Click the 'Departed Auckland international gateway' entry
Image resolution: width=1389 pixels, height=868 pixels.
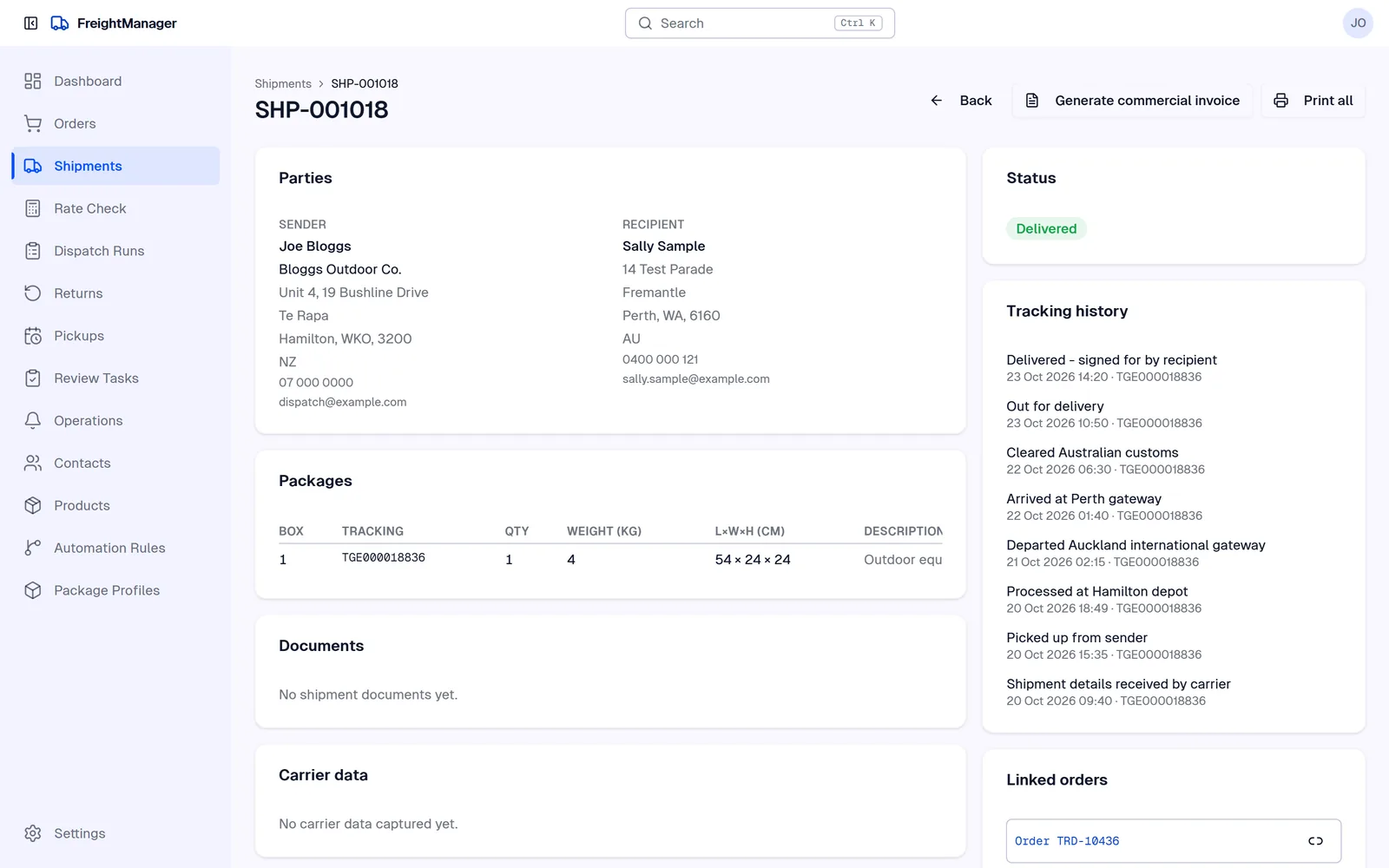(x=1136, y=553)
